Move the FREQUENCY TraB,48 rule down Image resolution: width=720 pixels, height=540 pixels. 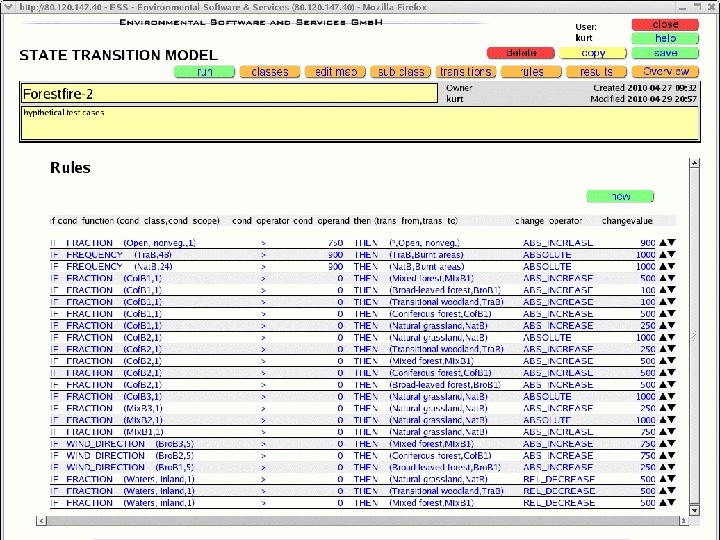click(671, 254)
